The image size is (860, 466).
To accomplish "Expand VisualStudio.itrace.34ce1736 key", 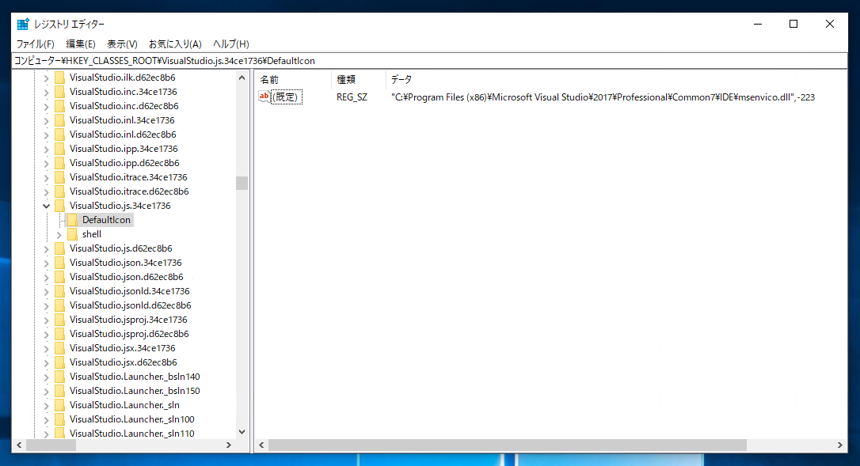I will [46, 178].
